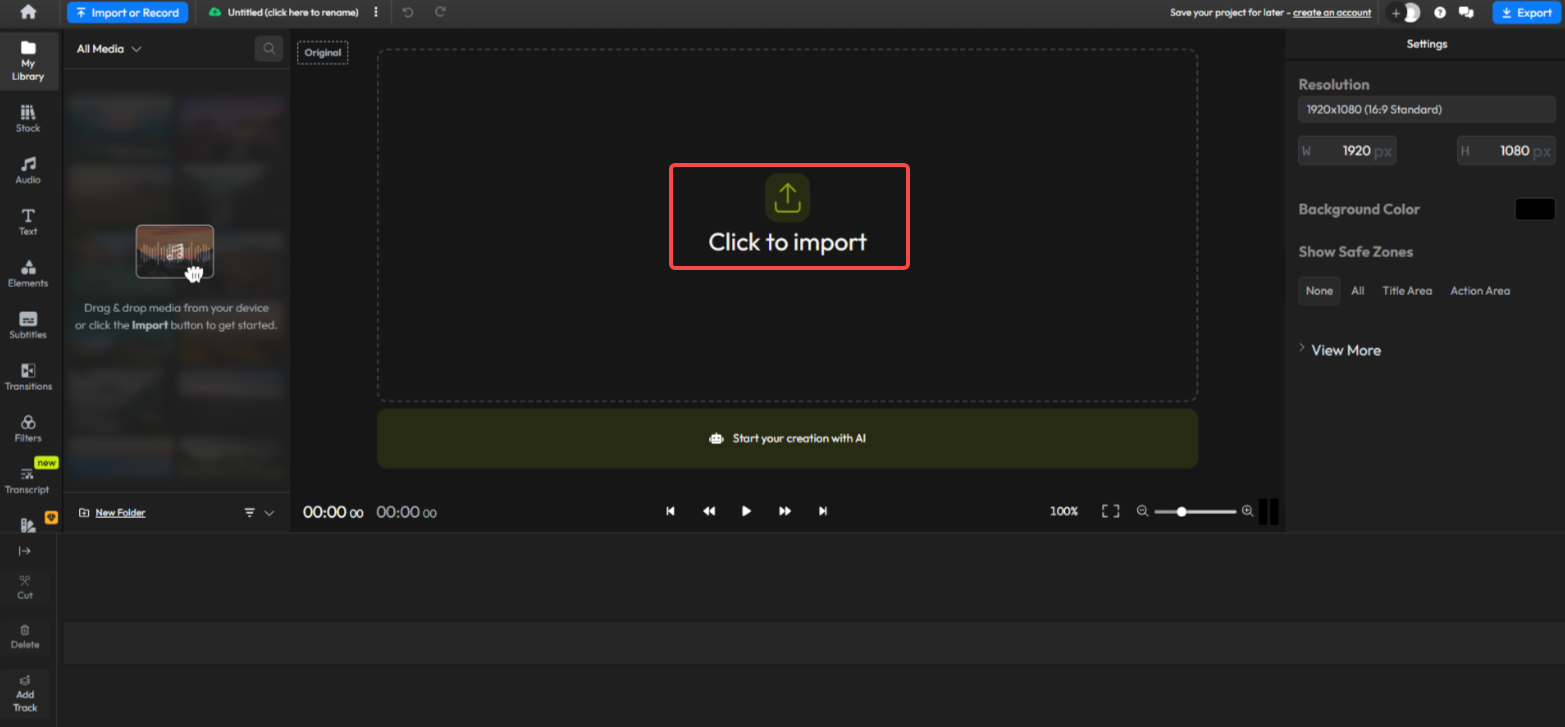Open the Text panel

point(28,222)
